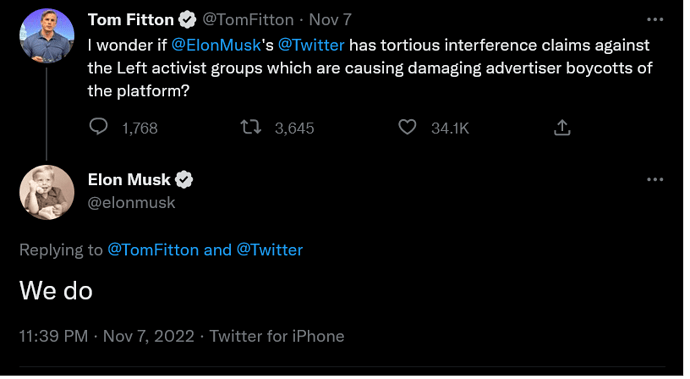Click @TomFitton in Replying to line

tap(153, 250)
